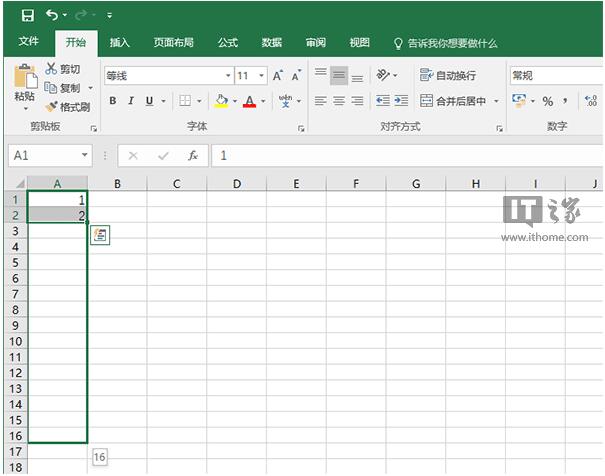Viewport: 605px width, 476px height.
Task: Toggle Italic formatting
Action: coord(131,101)
